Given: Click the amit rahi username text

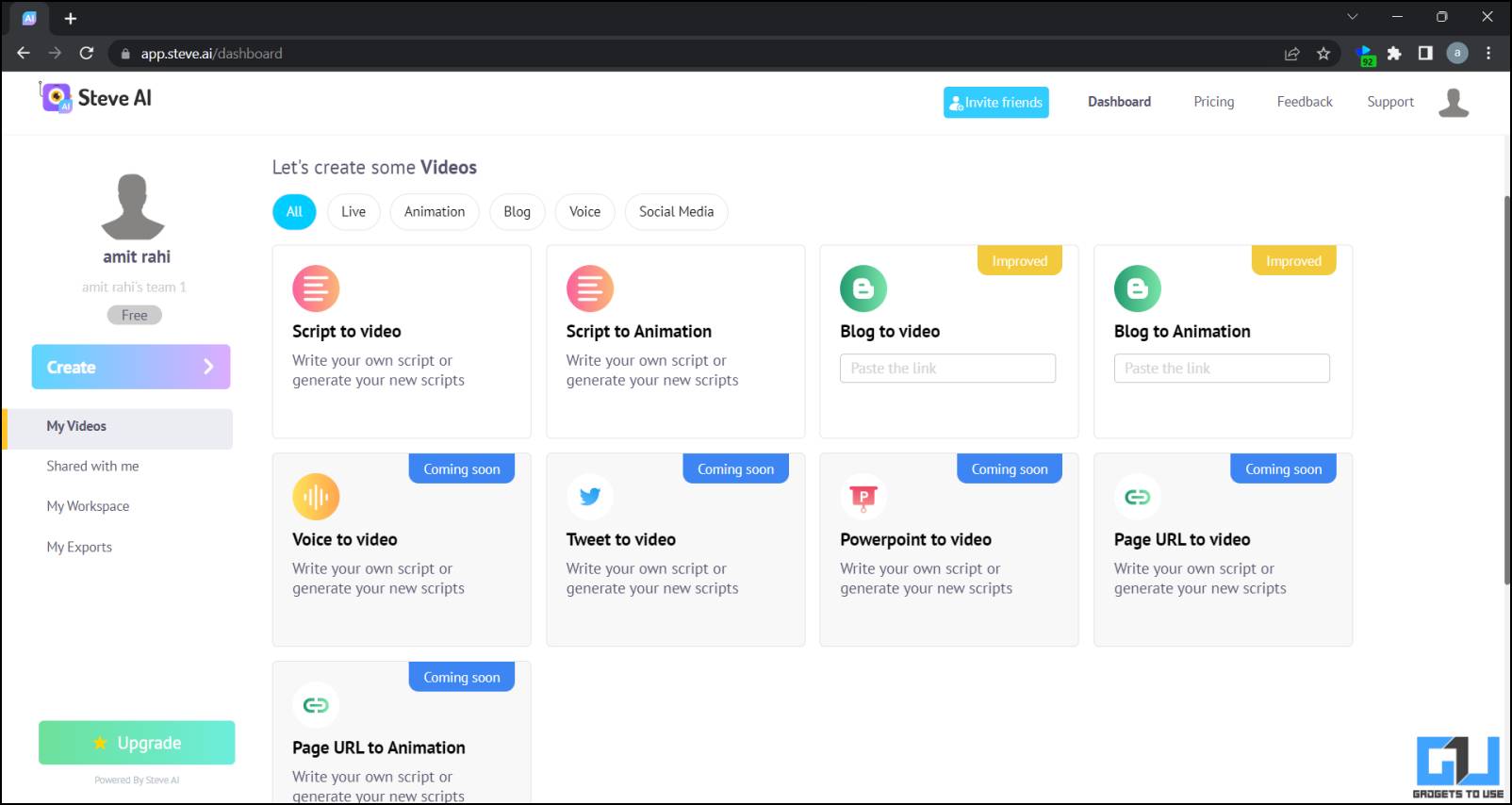Looking at the screenshot, I should (137, 256).
